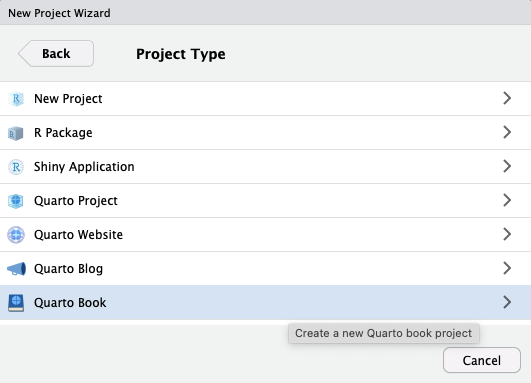Open the Quarto Blog chevron arrow

pos(507,268)
